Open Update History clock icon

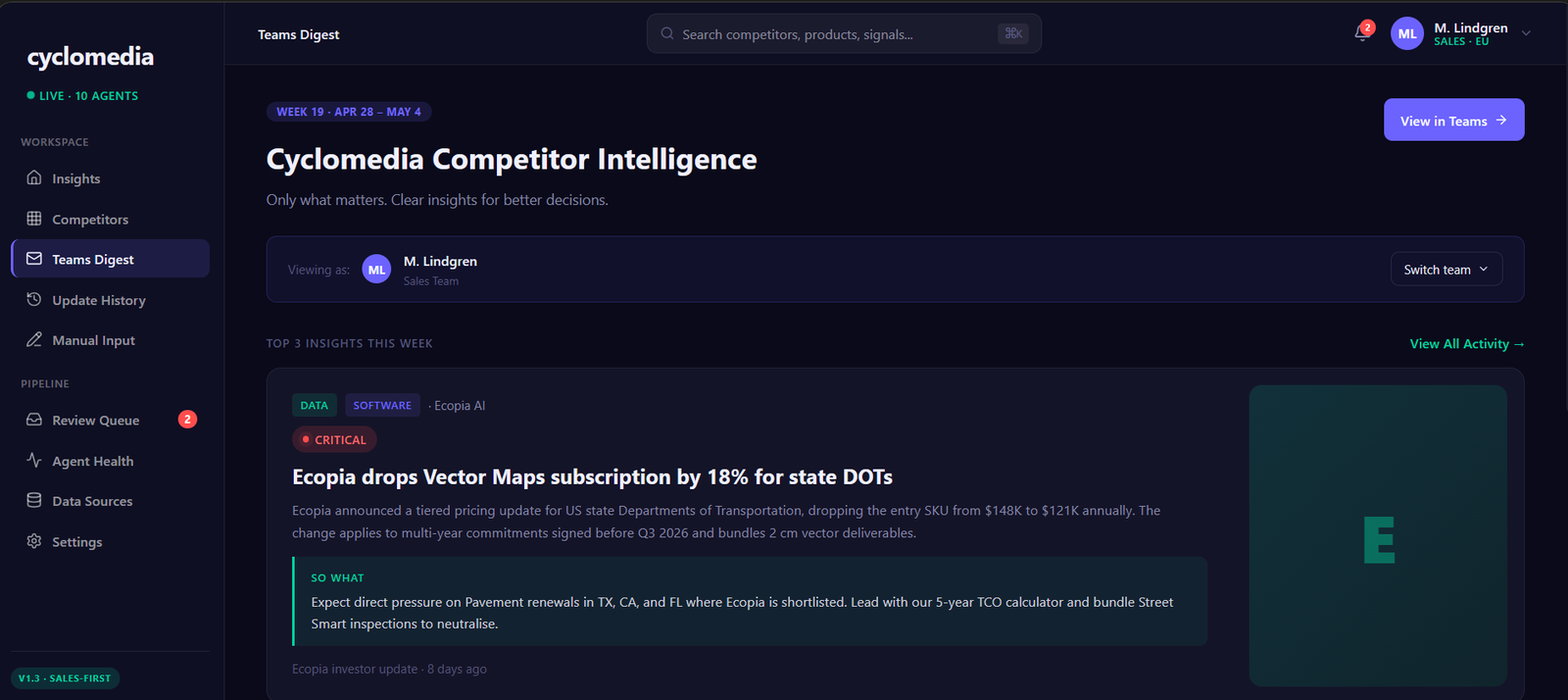pos(34,299)
